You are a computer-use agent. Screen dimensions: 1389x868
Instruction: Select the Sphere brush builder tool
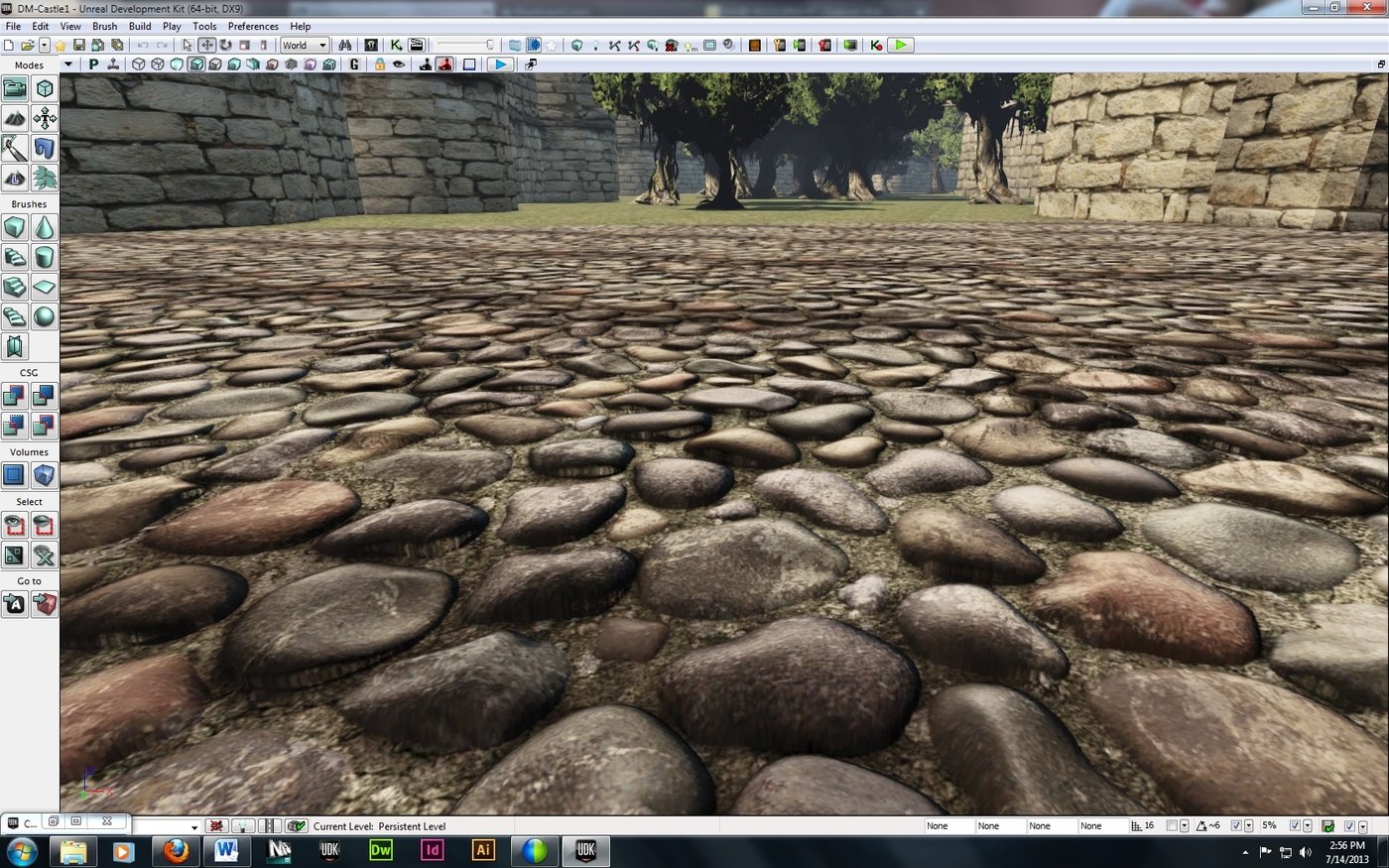click(44, 316)
